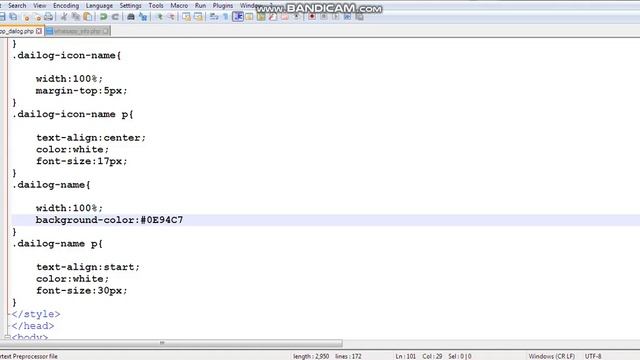Click the 'Ln : 101' status bar entry

[x=405, y=356]
